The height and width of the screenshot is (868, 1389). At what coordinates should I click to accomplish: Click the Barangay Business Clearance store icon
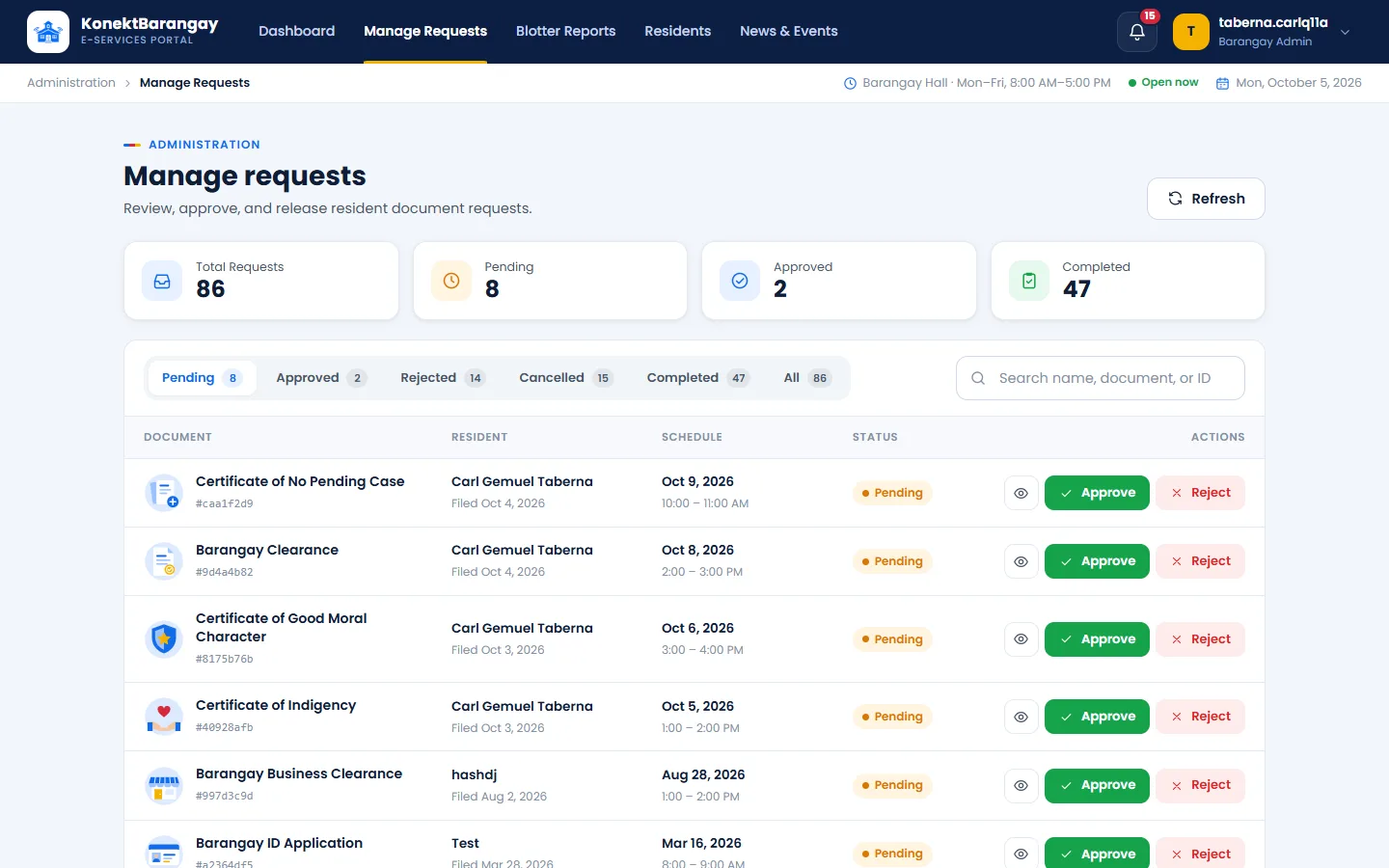tap(164, 785)
